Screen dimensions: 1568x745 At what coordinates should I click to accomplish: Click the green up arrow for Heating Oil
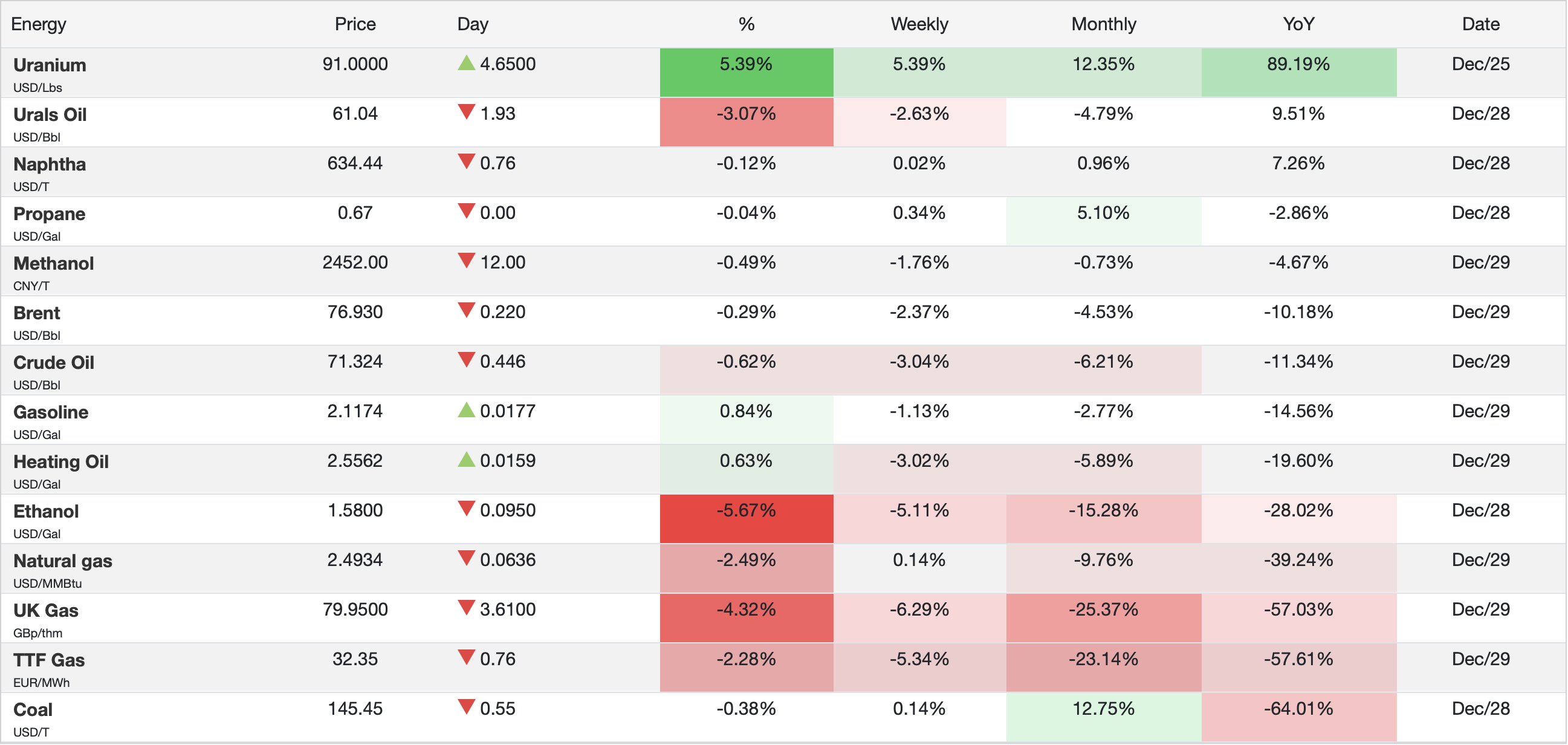(466, 460)
